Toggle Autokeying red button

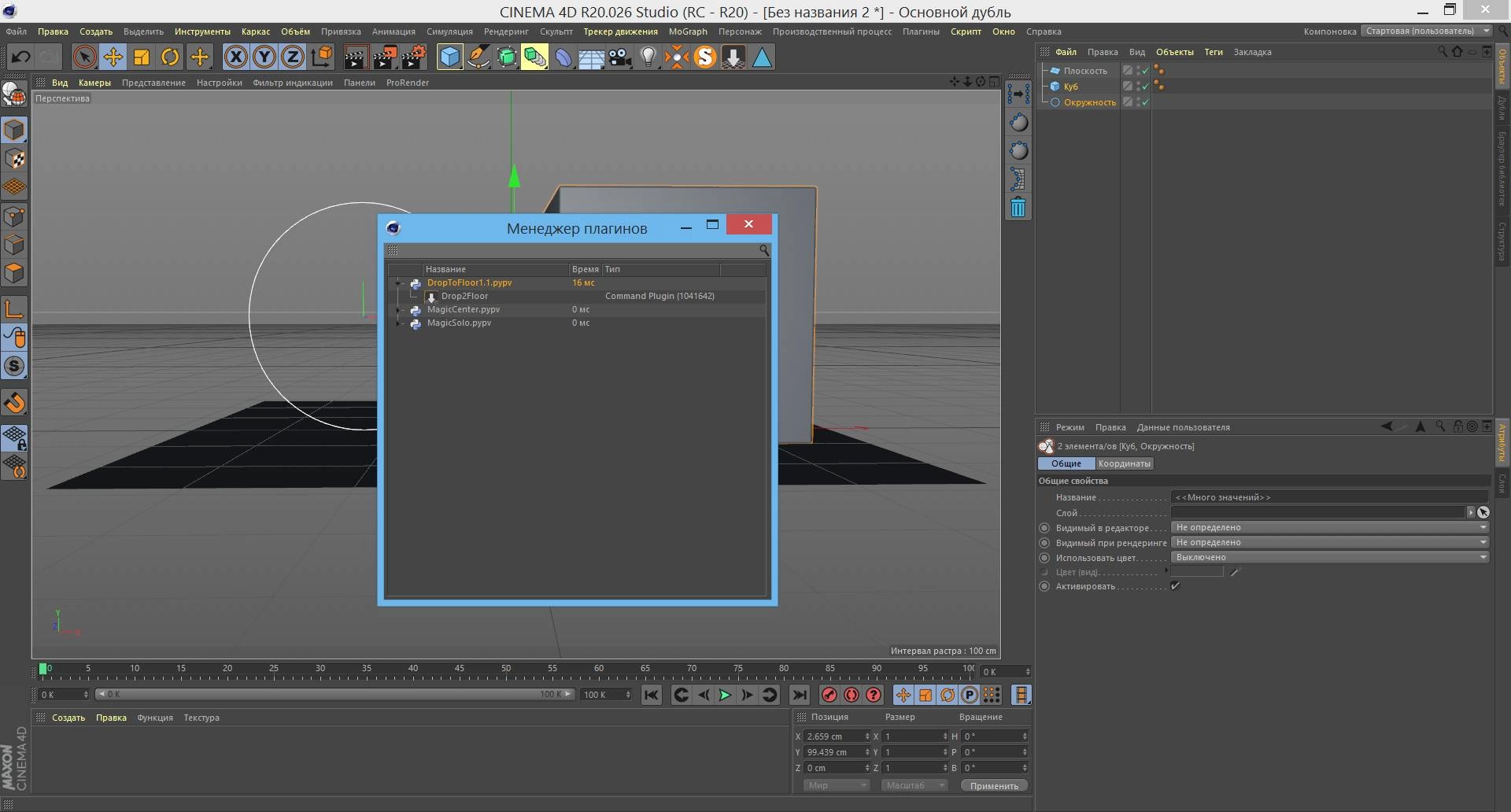[x=852, y=695]
